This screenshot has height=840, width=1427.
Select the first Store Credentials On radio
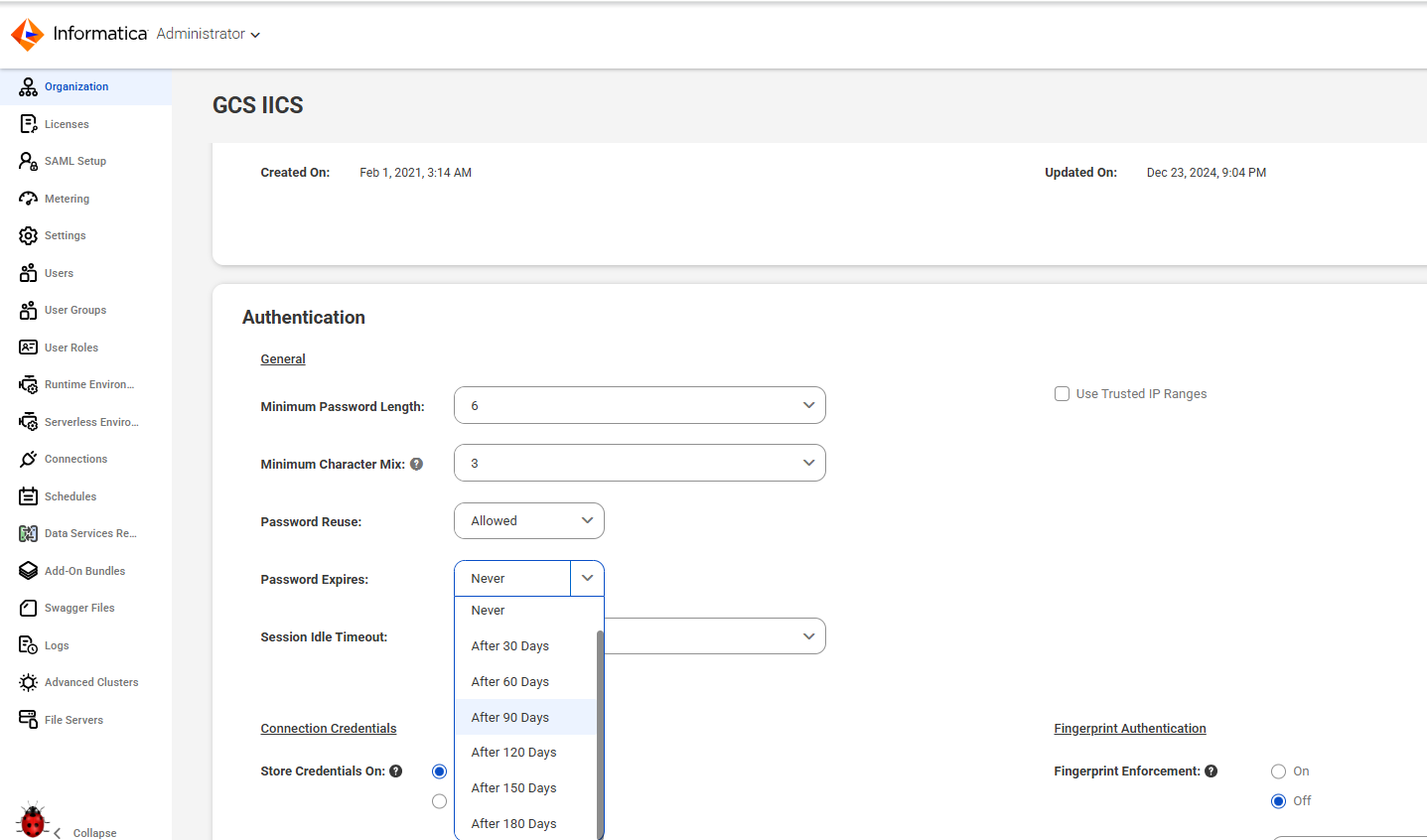[440, 771]
